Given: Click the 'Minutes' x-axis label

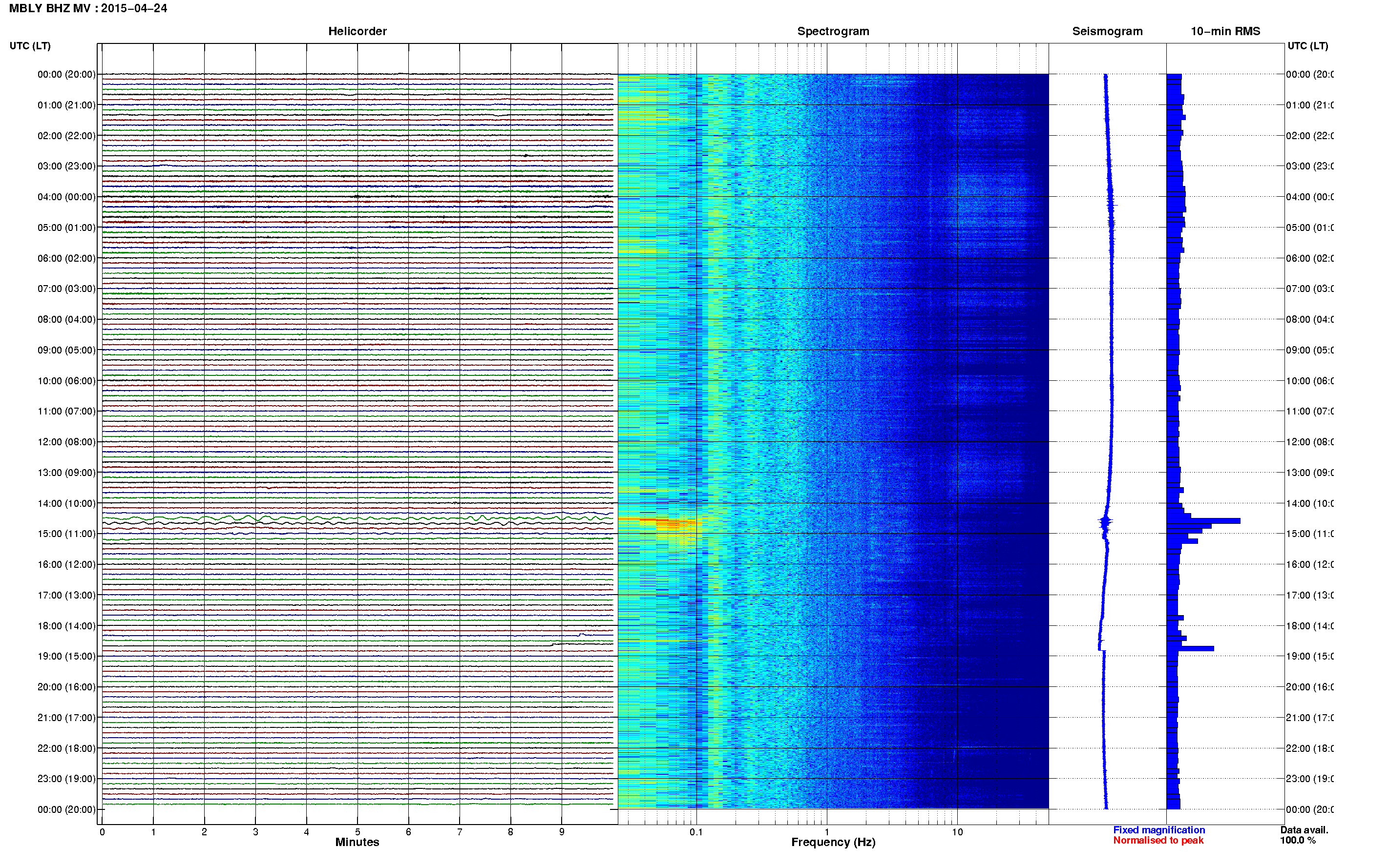Looking at the screenshot, I should tap(357, 842).
